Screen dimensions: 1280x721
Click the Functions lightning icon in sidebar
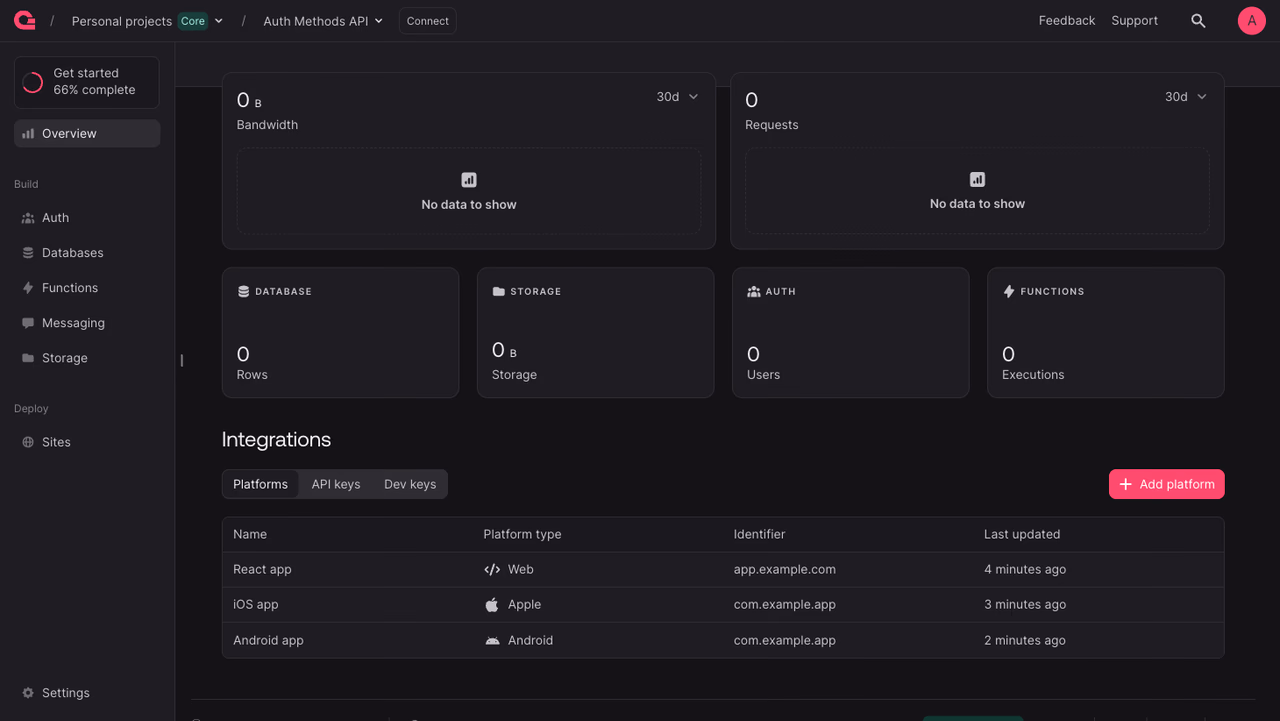(28, 288)
